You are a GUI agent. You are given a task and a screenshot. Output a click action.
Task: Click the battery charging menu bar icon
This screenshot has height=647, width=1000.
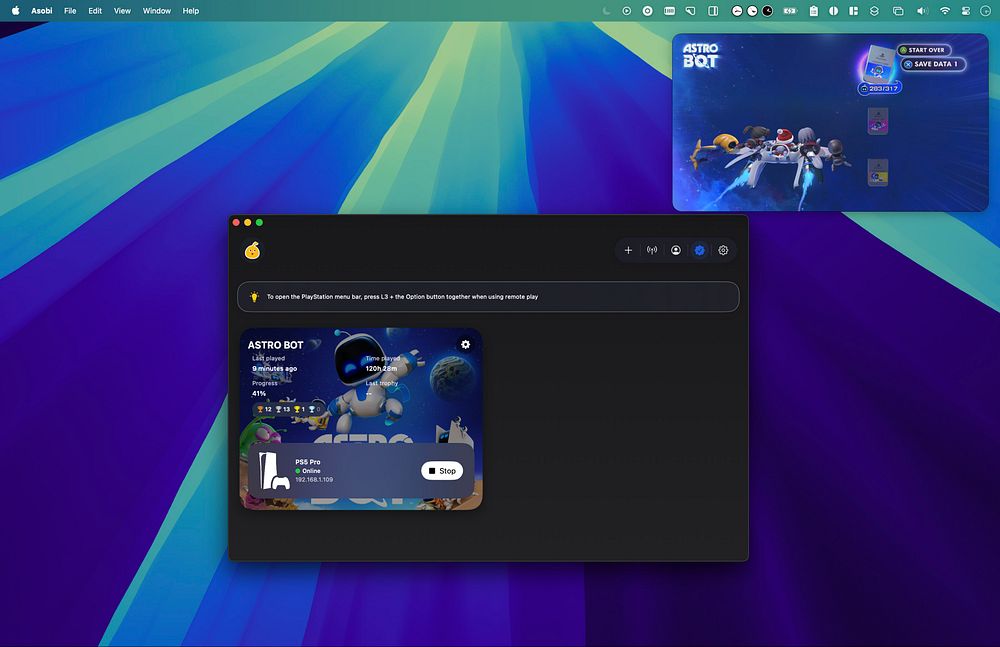[790, 11]
